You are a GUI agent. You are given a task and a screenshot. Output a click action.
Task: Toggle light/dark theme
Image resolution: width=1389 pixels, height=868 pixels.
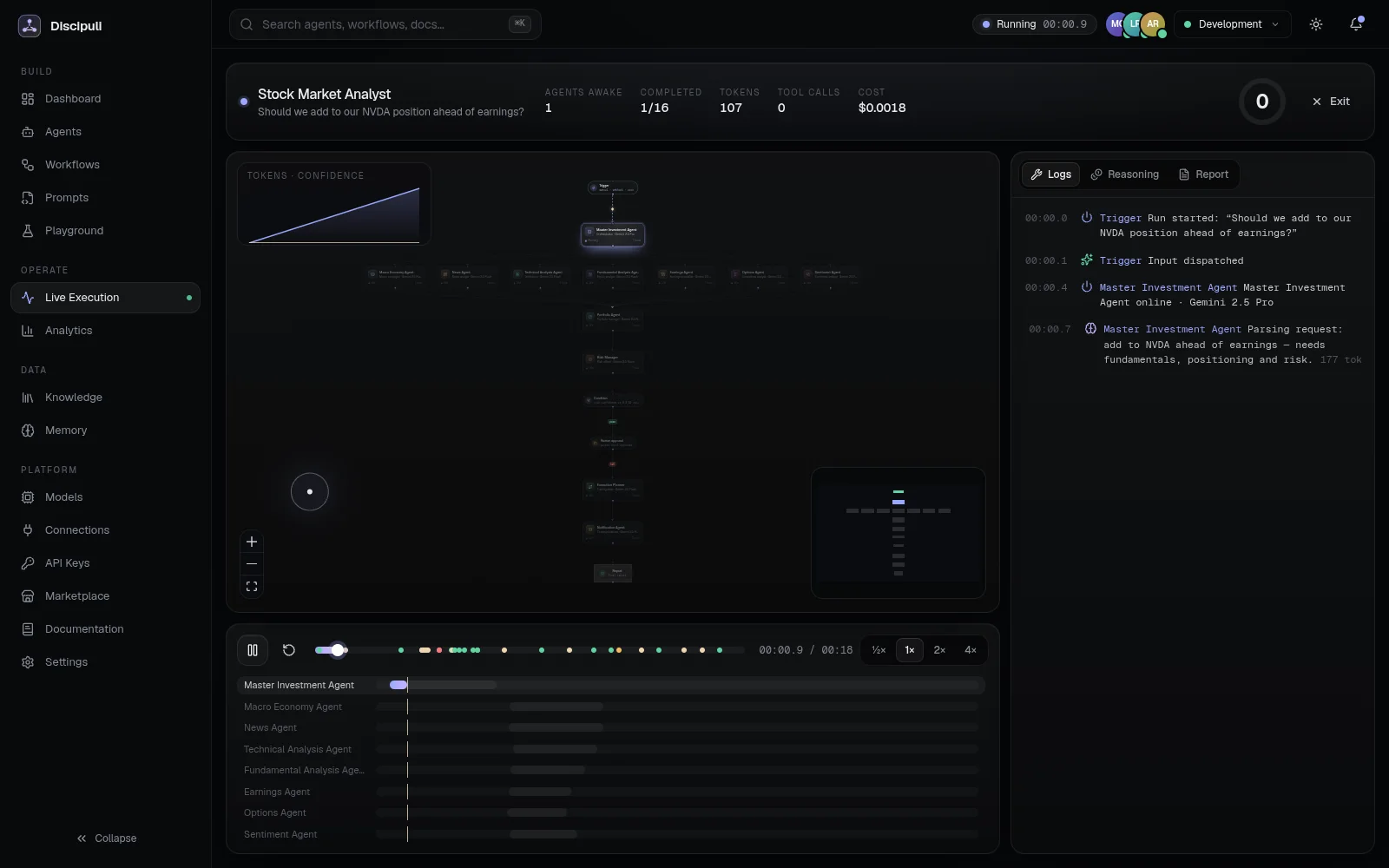coord(1316,24)
